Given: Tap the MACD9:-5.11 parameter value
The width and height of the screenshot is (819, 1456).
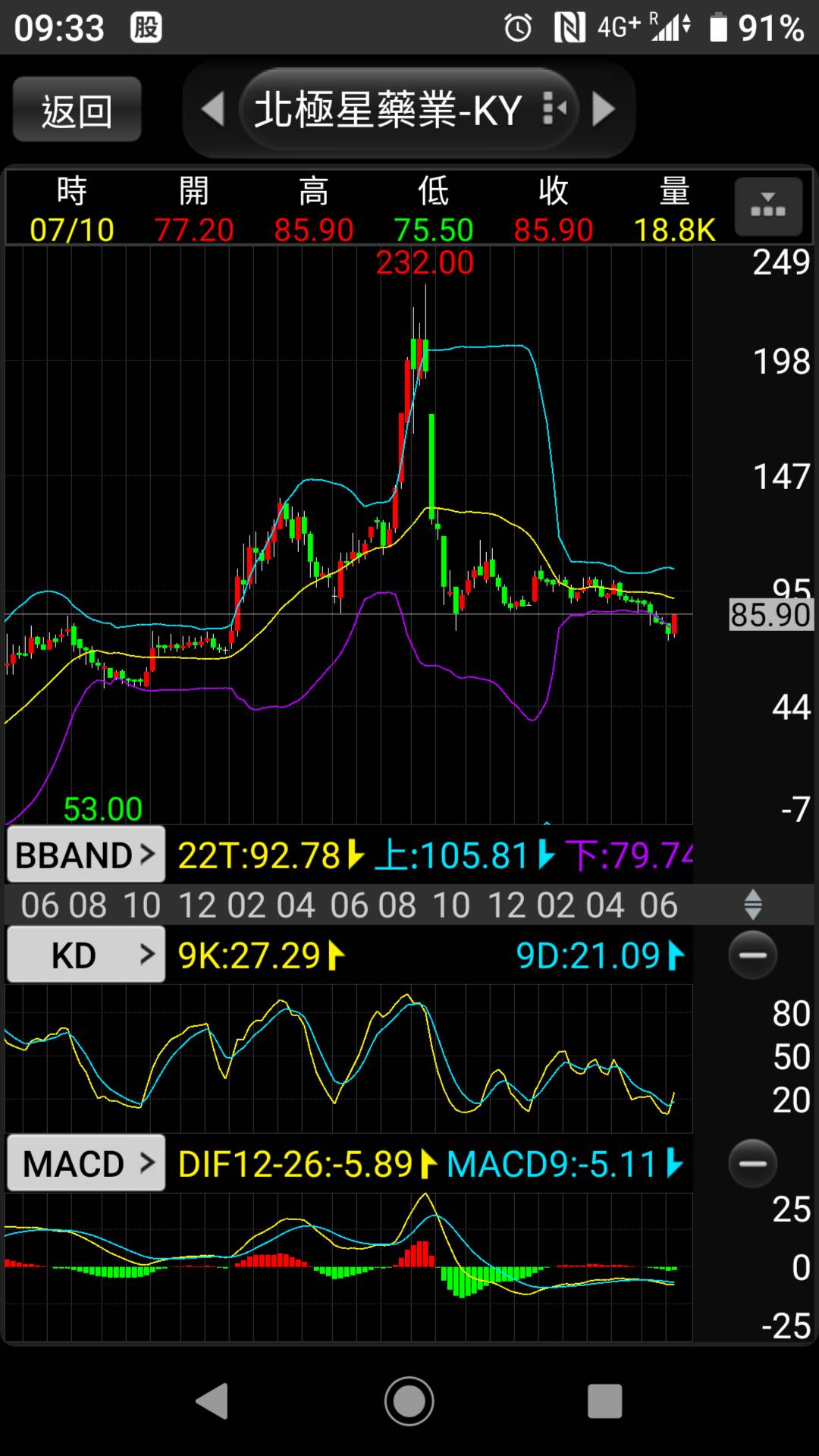Looking at the screenshot, I should click(564, 1164).
